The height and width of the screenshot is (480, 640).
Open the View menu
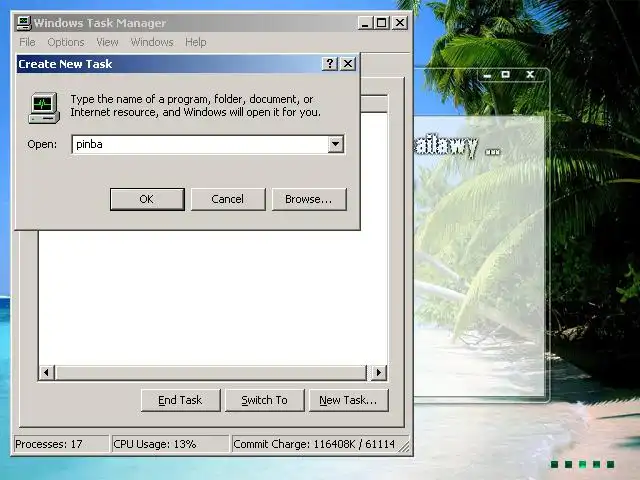107,42
